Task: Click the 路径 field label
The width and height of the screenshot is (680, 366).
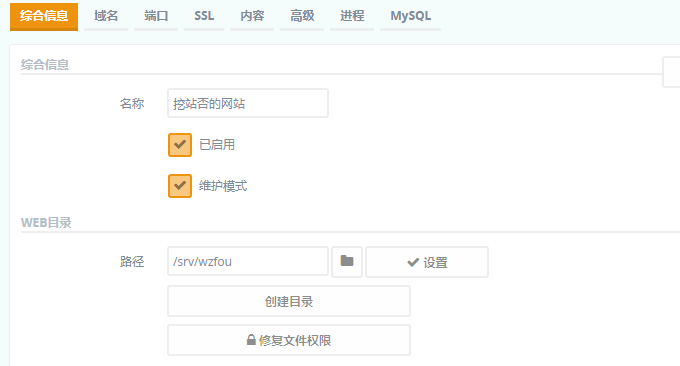Action: pyautogui.click(x=132, y=261)
